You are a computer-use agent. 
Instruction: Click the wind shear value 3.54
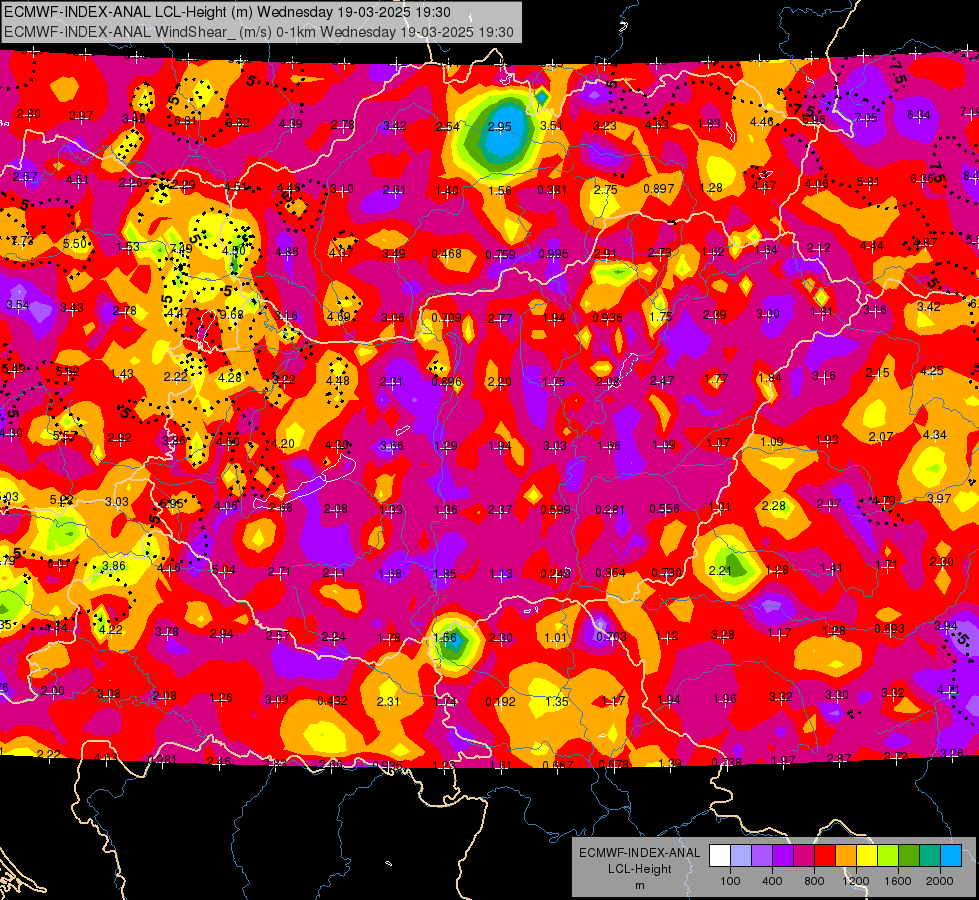(x=17, y=305)
